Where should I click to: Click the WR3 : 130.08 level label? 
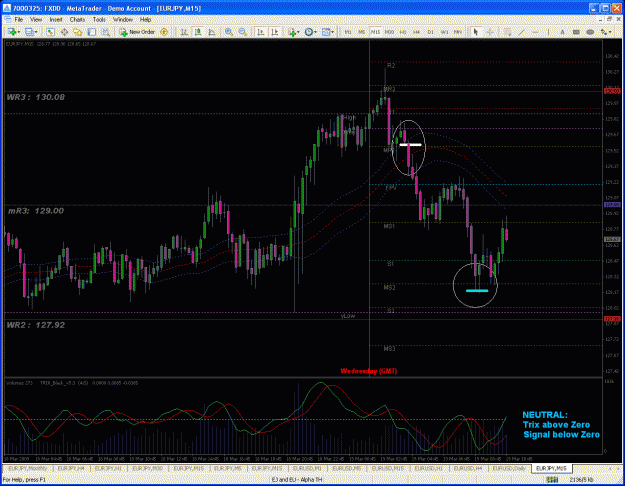(x=36, y=97)
